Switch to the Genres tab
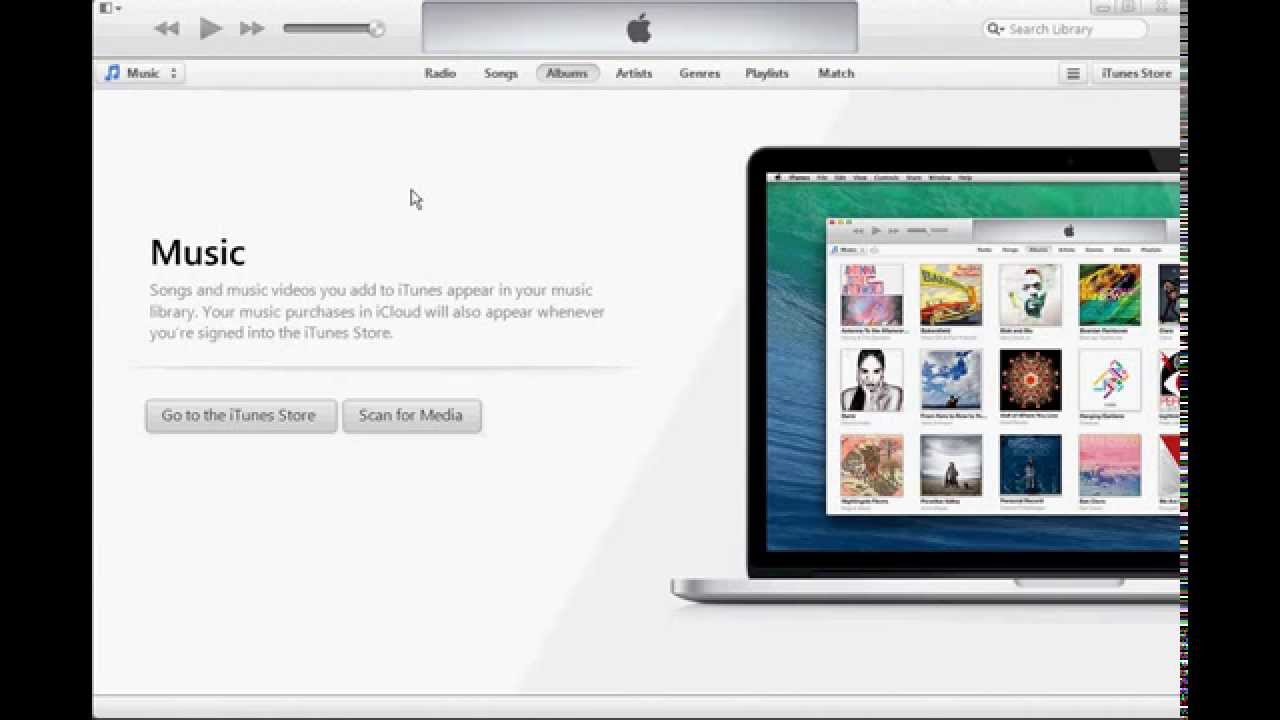Screen dimensions: 1280x720 (x=700, y=73)
